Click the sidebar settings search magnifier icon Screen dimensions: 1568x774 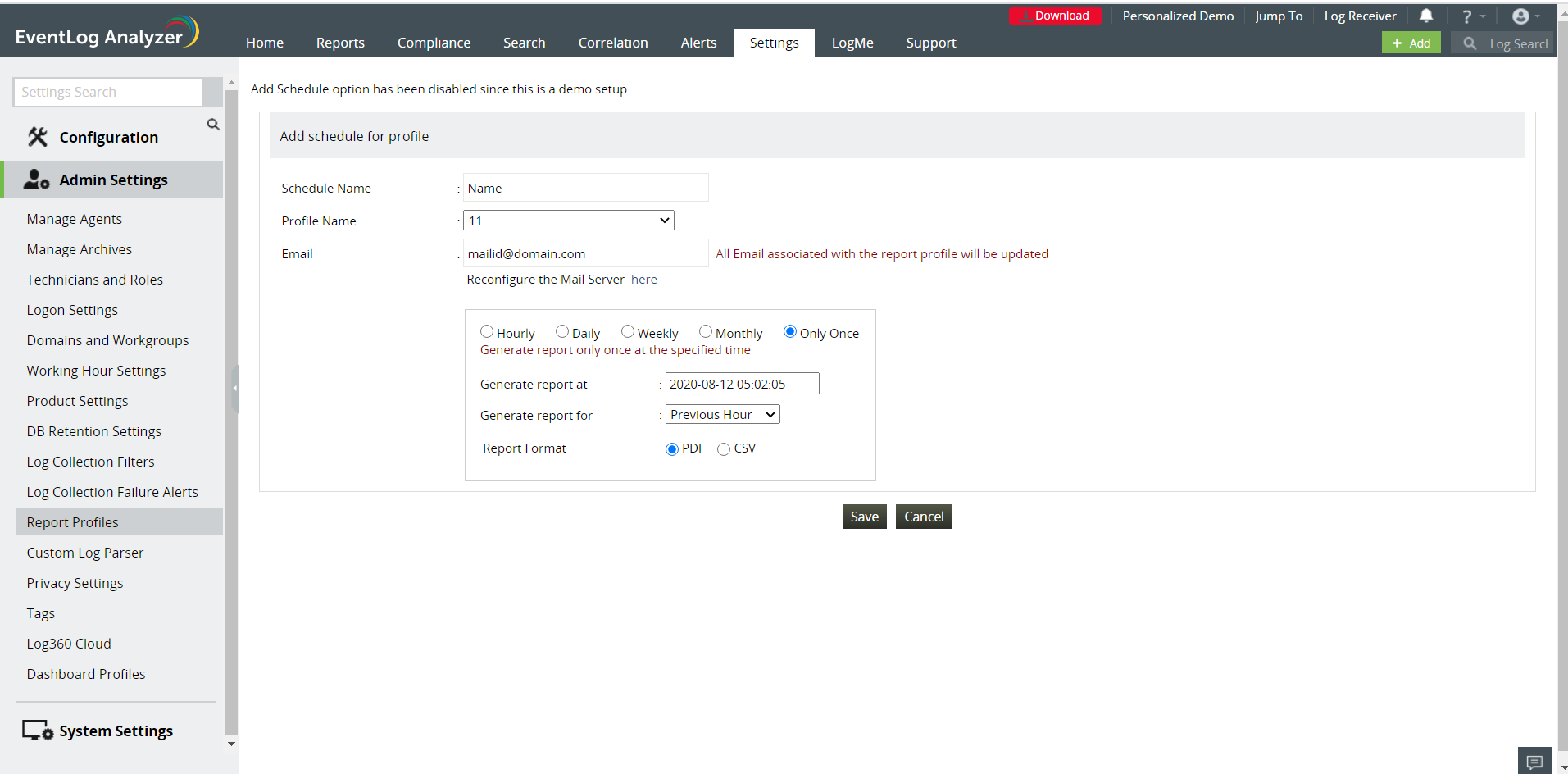tap(213, 125)
